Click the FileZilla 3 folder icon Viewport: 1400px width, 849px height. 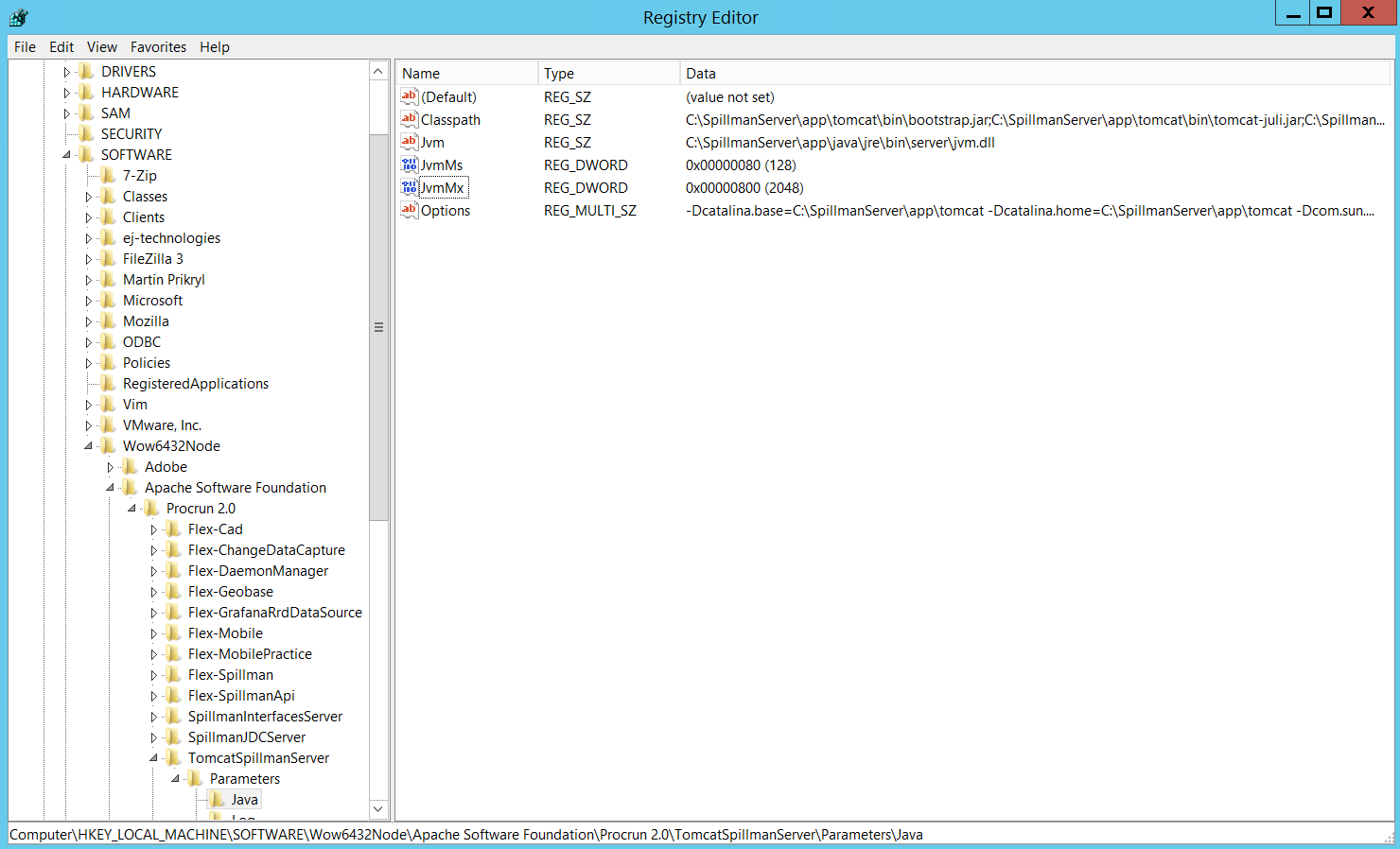pos(109,259)
